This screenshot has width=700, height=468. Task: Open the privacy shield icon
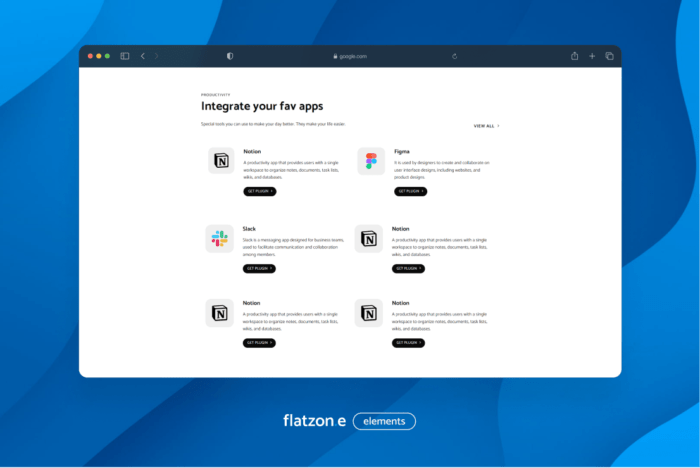click(x=230, y=56)
